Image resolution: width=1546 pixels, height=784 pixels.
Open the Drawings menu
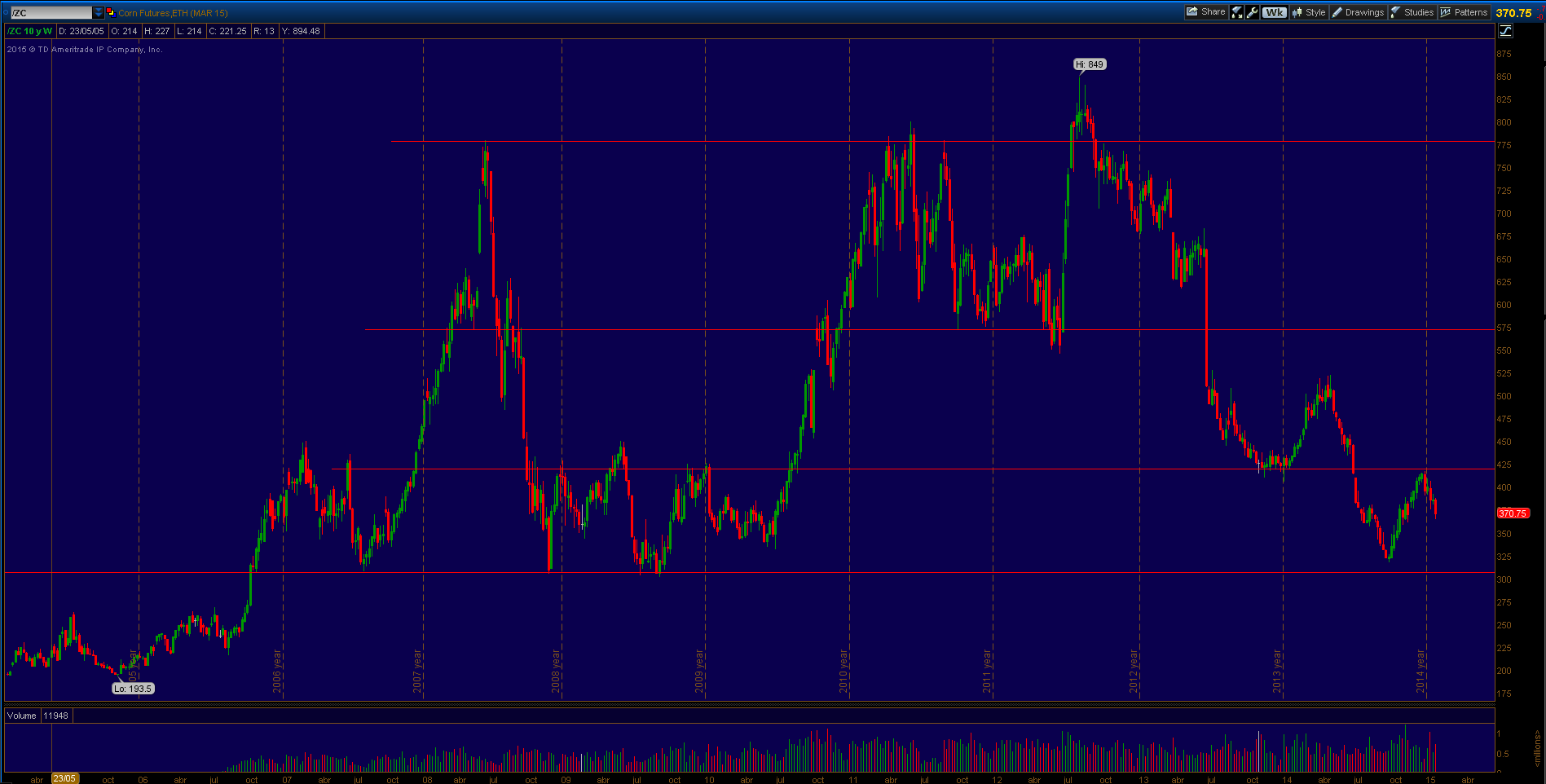point(1358,12)
